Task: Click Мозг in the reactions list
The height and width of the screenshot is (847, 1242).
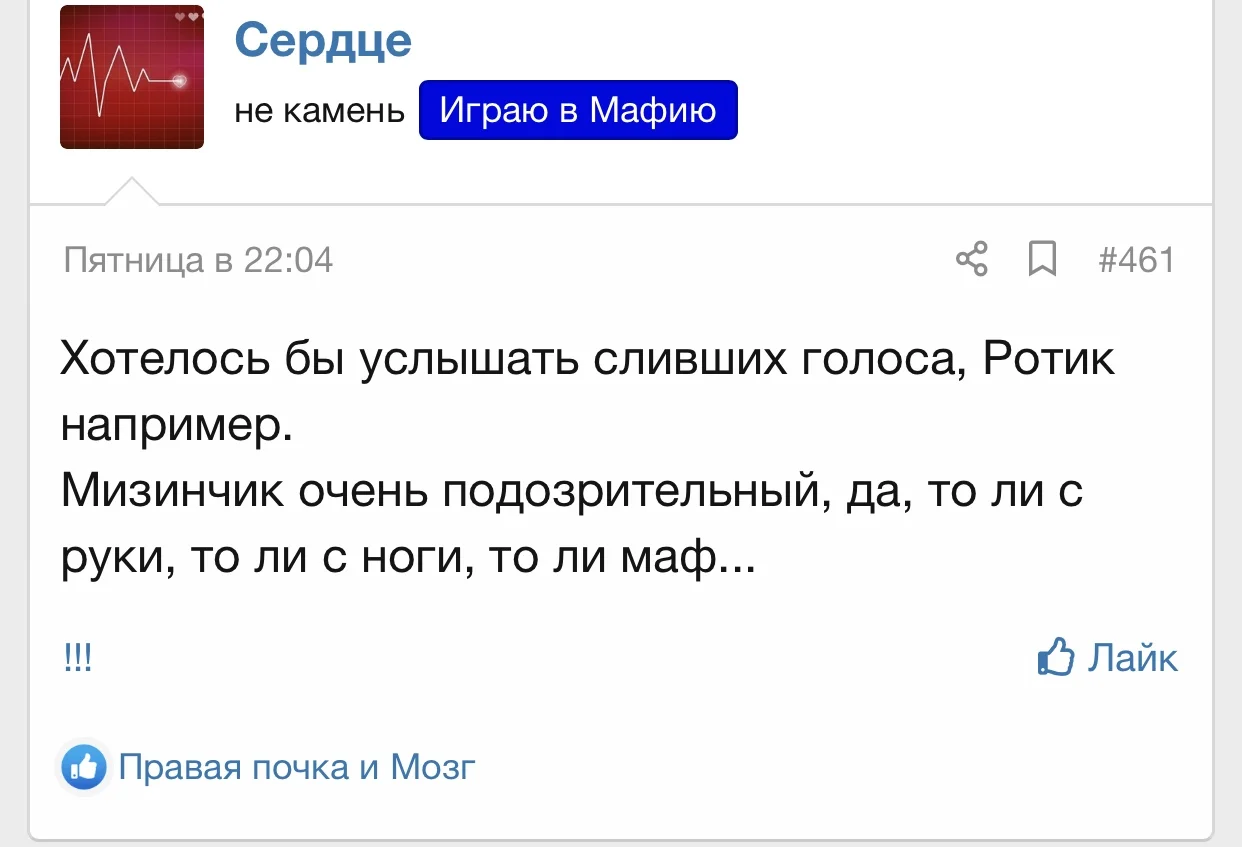Action: coord(432,768)
